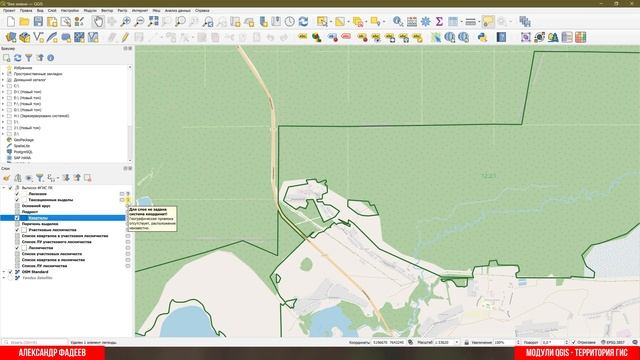The width and height of the screenshot is (640, 360).
Task: Open the Масштаб scale dropdown
Action: pos(456,342)
